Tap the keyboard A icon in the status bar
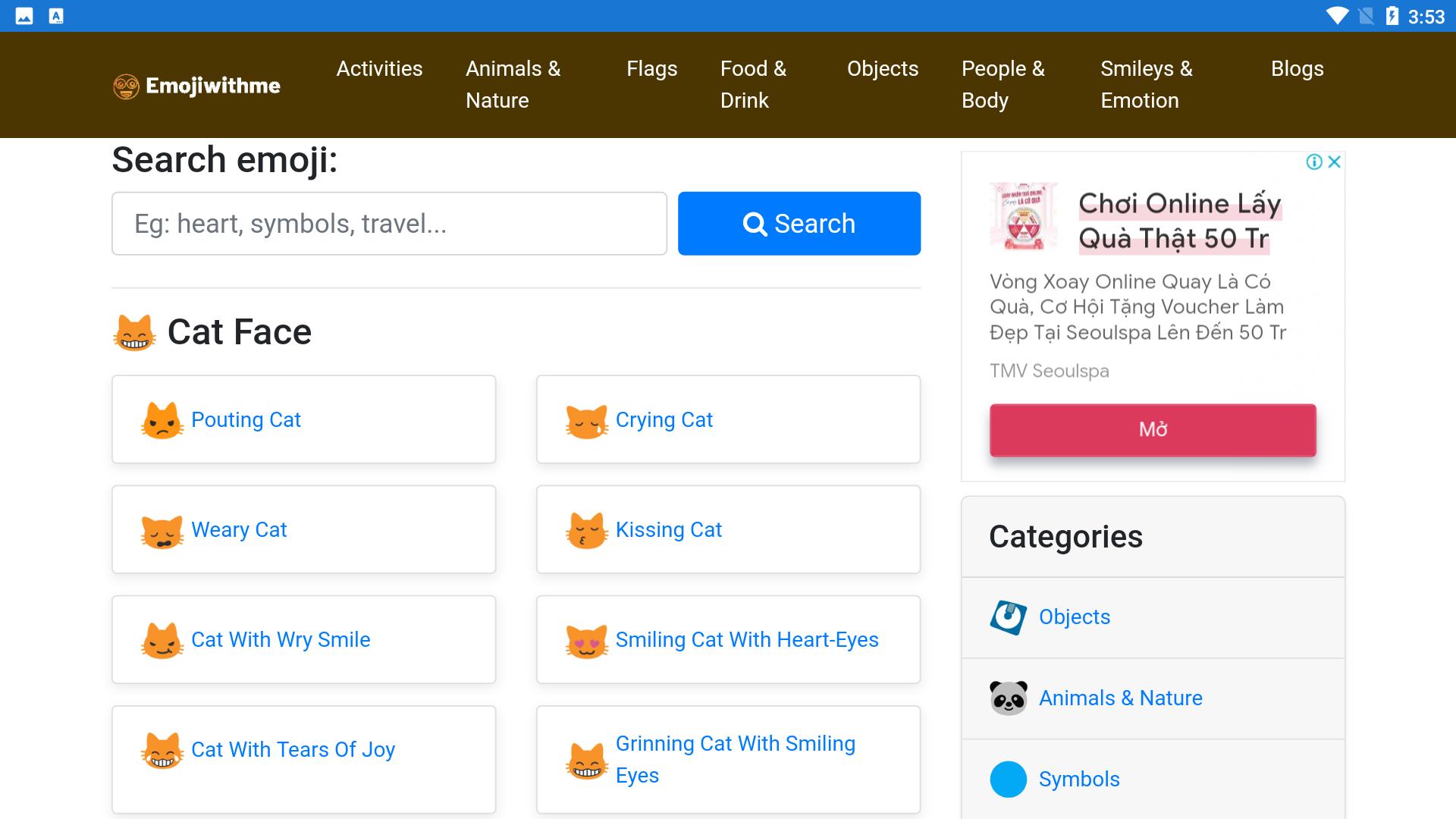 [56, 16]
